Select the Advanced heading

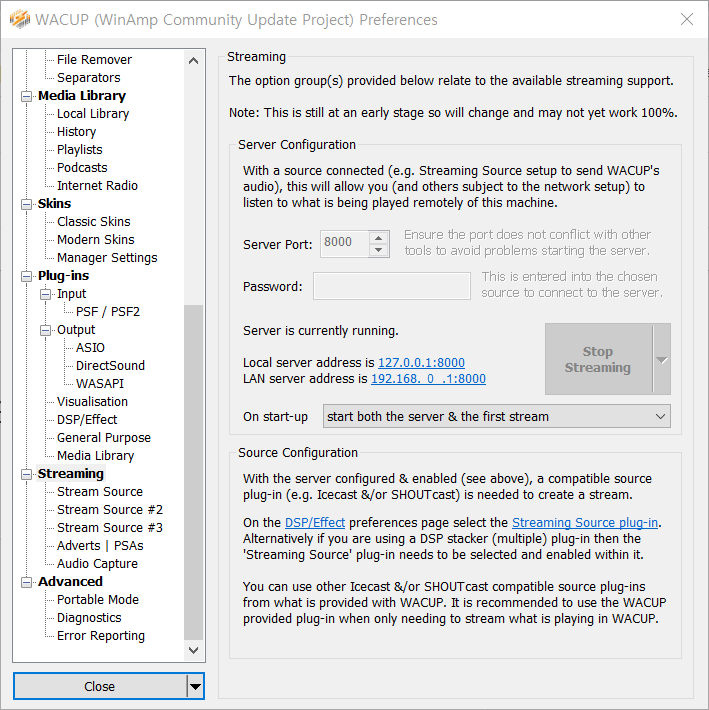70,582
